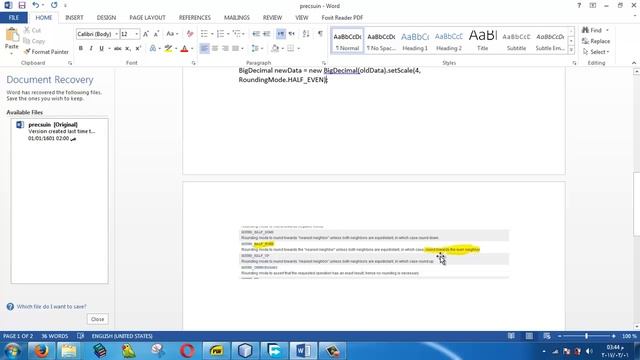The width and height of the screenshot is (640, 360).
Task: Click Find binoculars in Editing group
Action: point(592,30)
